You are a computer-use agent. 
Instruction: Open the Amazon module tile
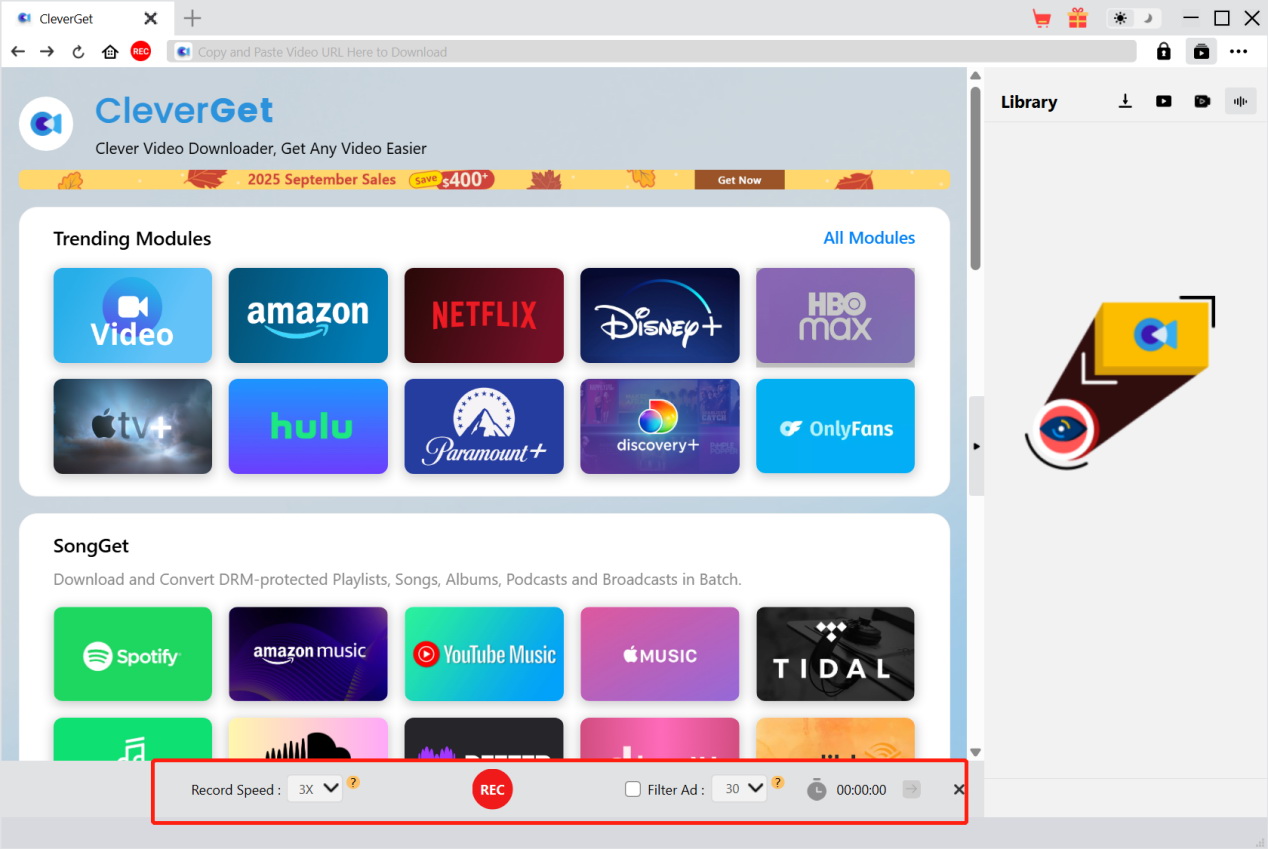tap(308, 315)
